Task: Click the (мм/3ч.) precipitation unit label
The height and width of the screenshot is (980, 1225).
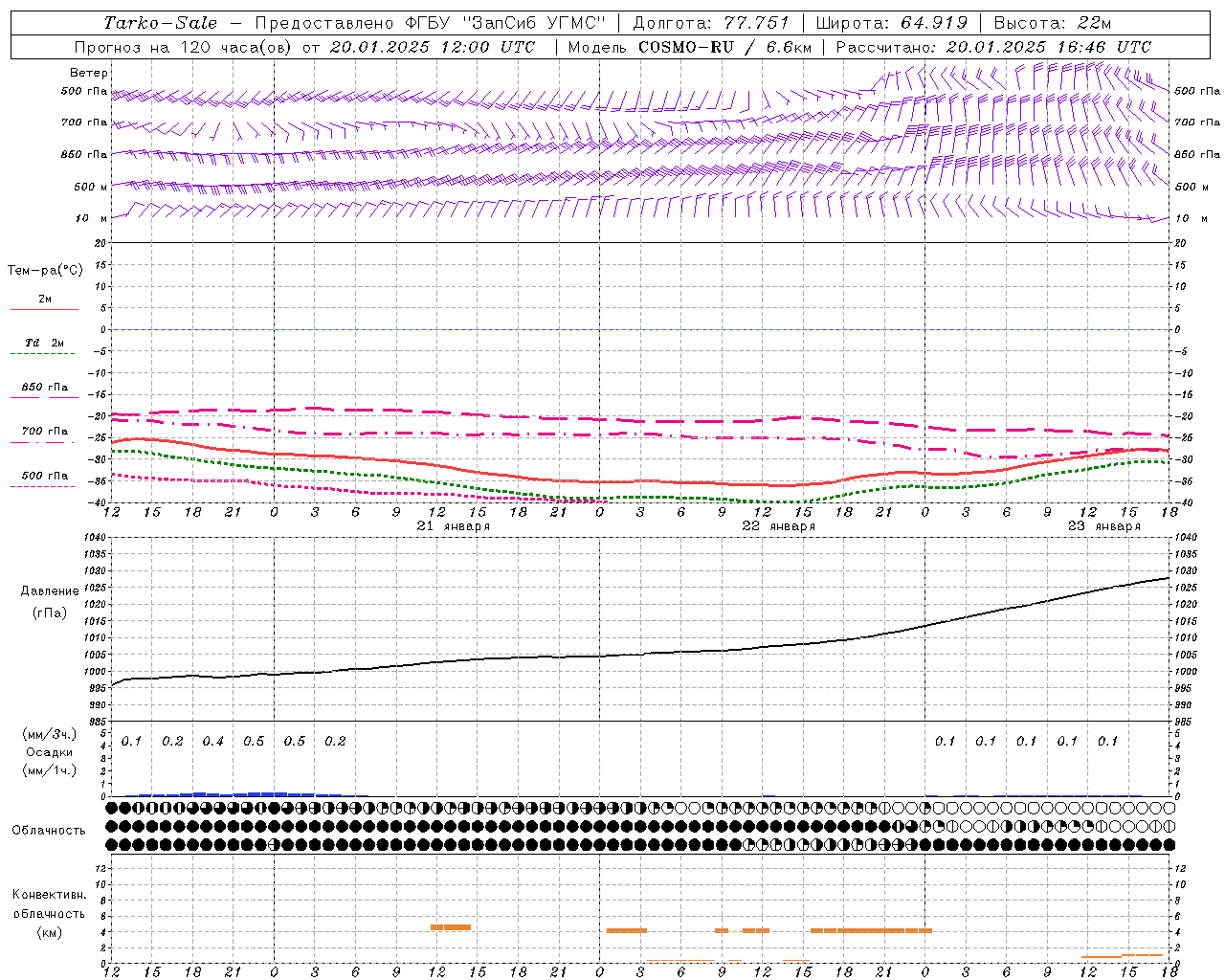Action: 50,734
